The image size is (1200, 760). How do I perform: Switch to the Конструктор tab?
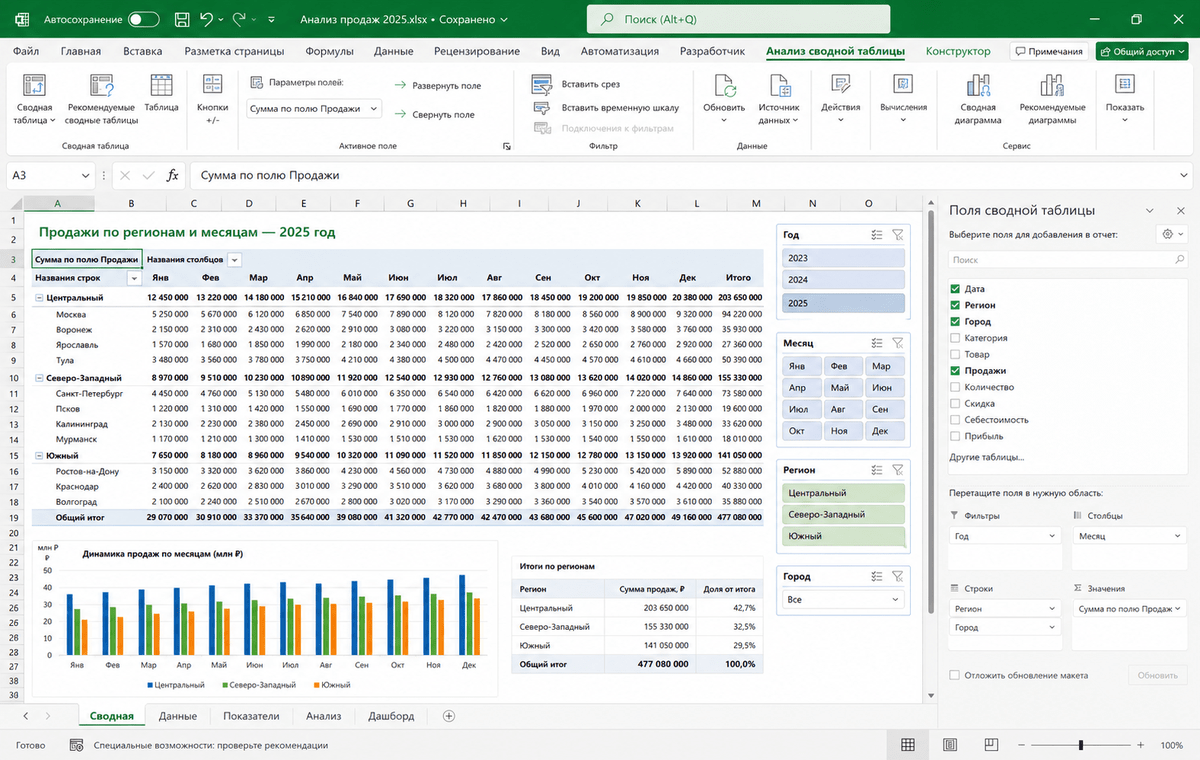958,51
